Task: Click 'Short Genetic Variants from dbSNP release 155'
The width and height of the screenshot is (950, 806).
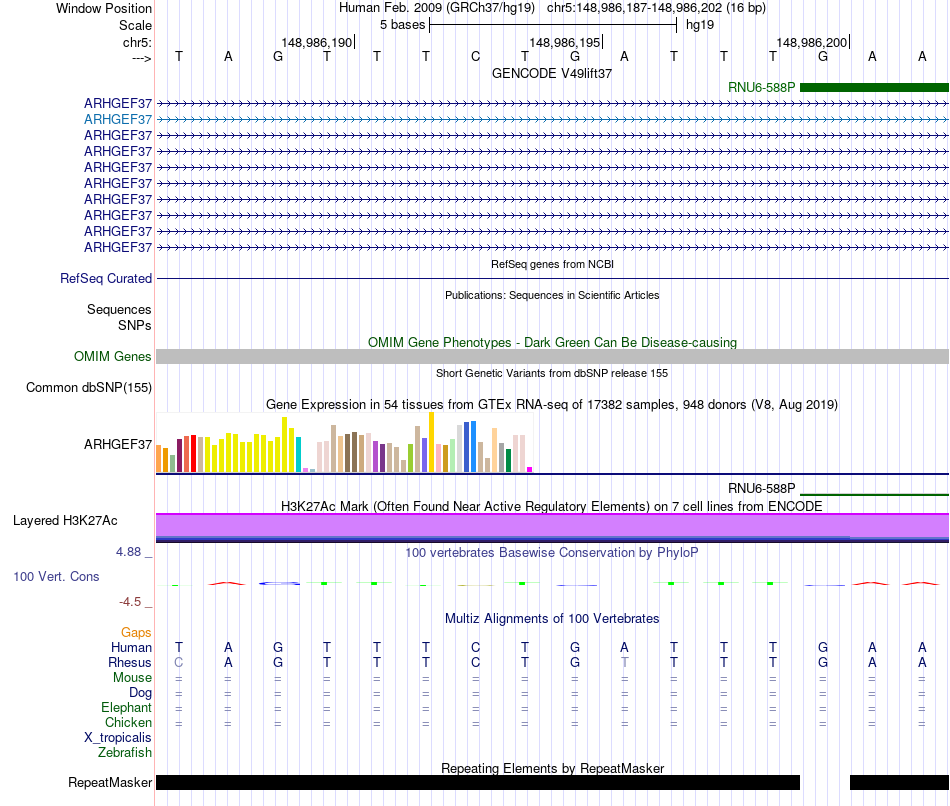Action: point(552,373)
